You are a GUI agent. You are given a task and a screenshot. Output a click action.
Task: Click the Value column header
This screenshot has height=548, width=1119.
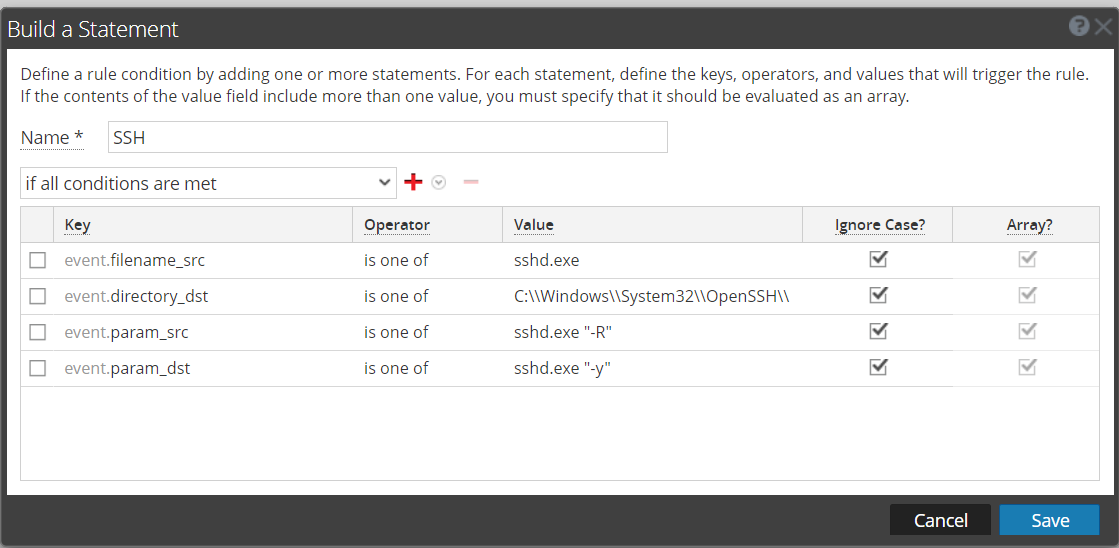point(534,225)
